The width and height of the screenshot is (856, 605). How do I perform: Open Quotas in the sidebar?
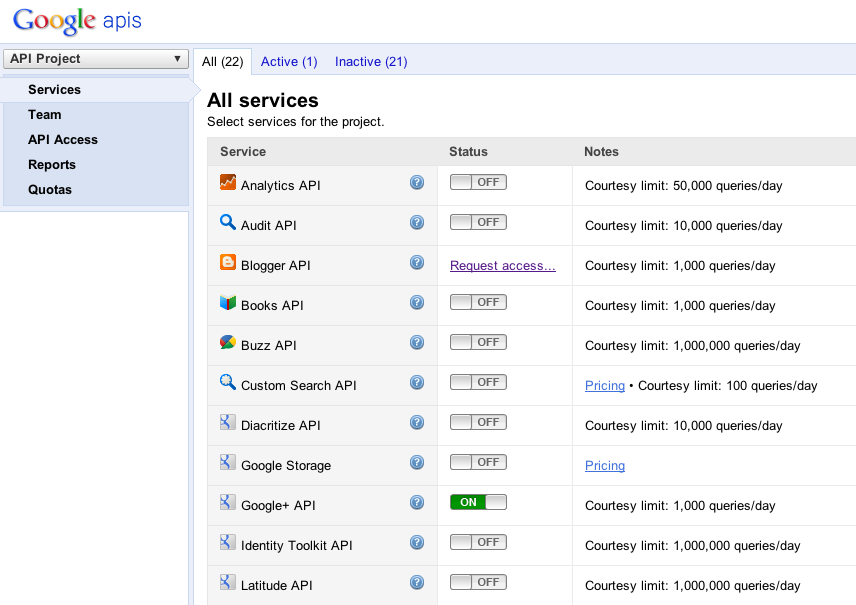50,190
